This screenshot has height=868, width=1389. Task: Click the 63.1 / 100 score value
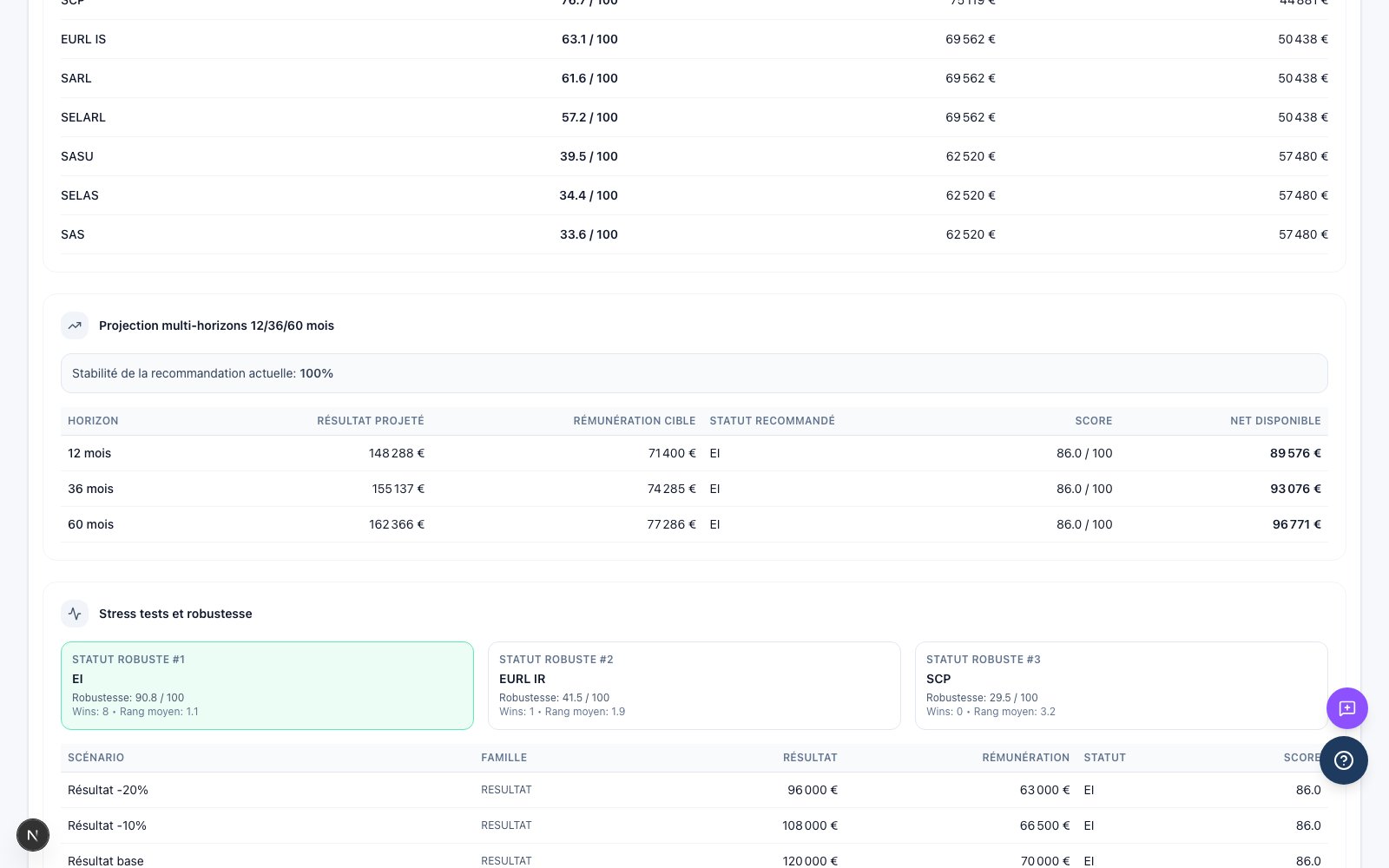[589, 39]
